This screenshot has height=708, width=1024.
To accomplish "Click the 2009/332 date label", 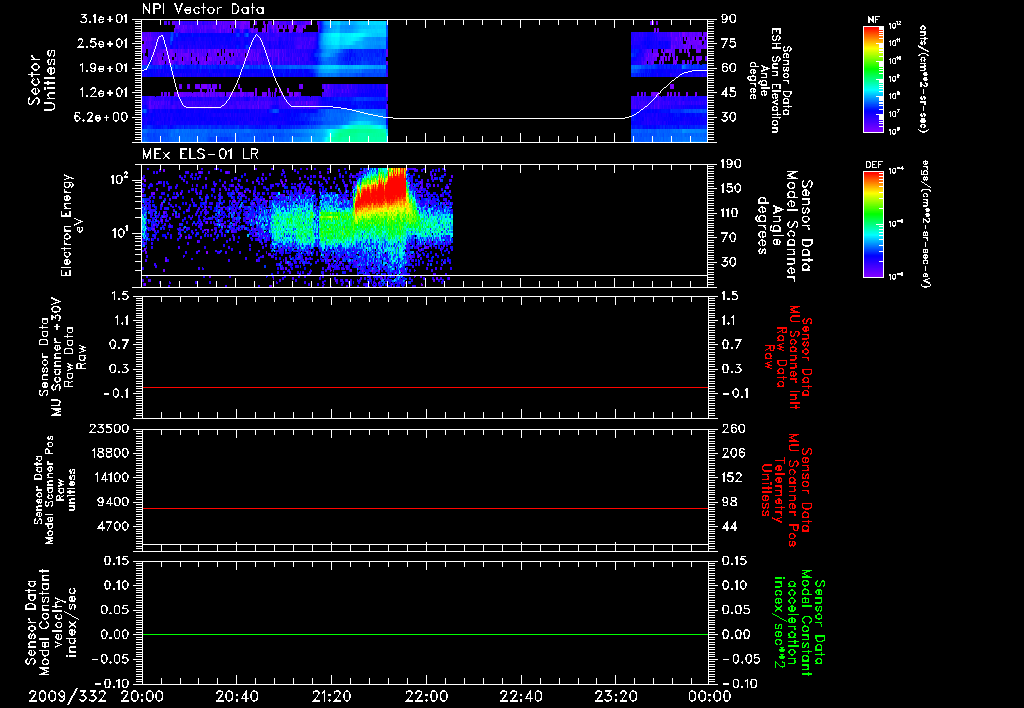I will [67, 696].
